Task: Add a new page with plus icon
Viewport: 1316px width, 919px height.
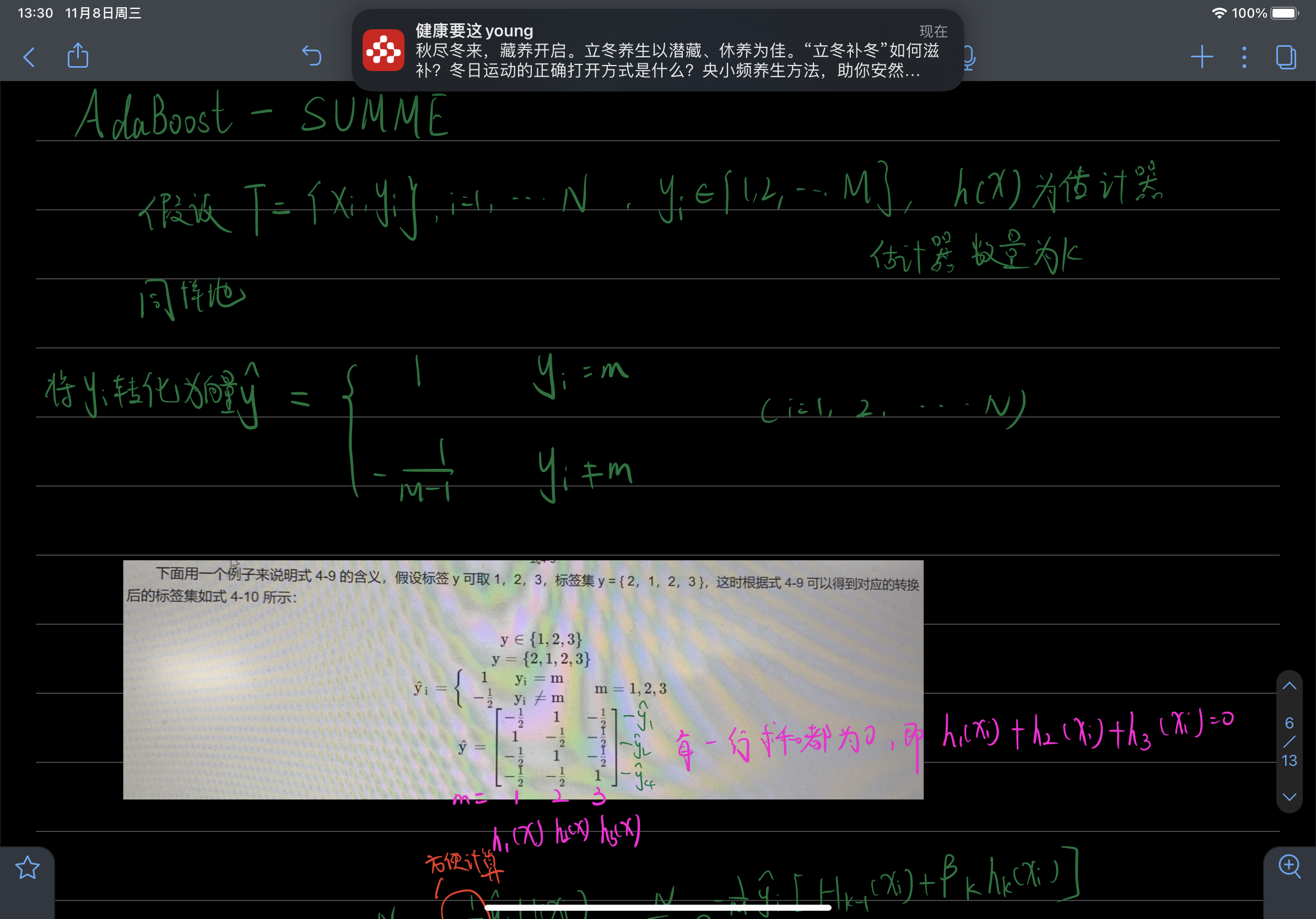Action: click(x=1201, y=57)
